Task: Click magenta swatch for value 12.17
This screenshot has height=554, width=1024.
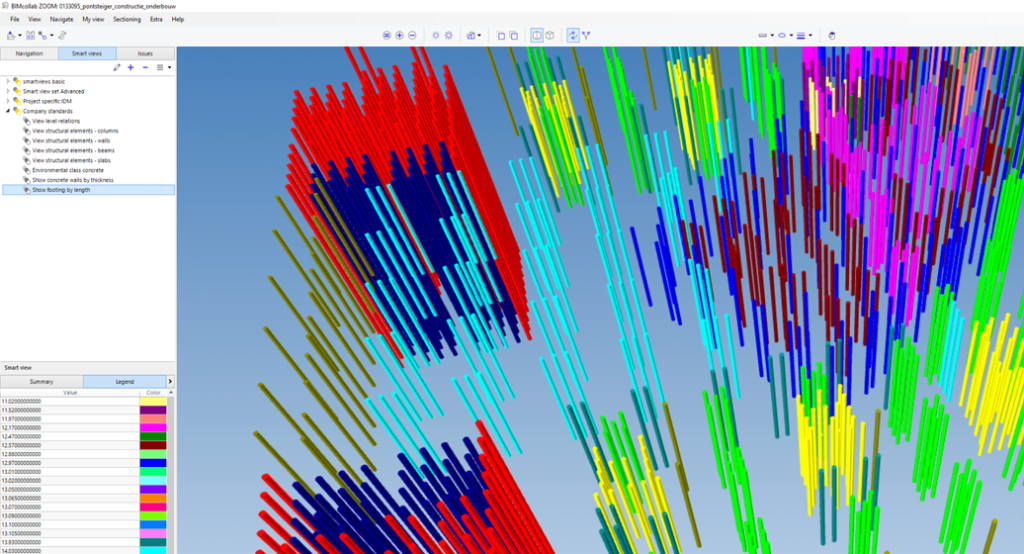Action: point(153,428)
